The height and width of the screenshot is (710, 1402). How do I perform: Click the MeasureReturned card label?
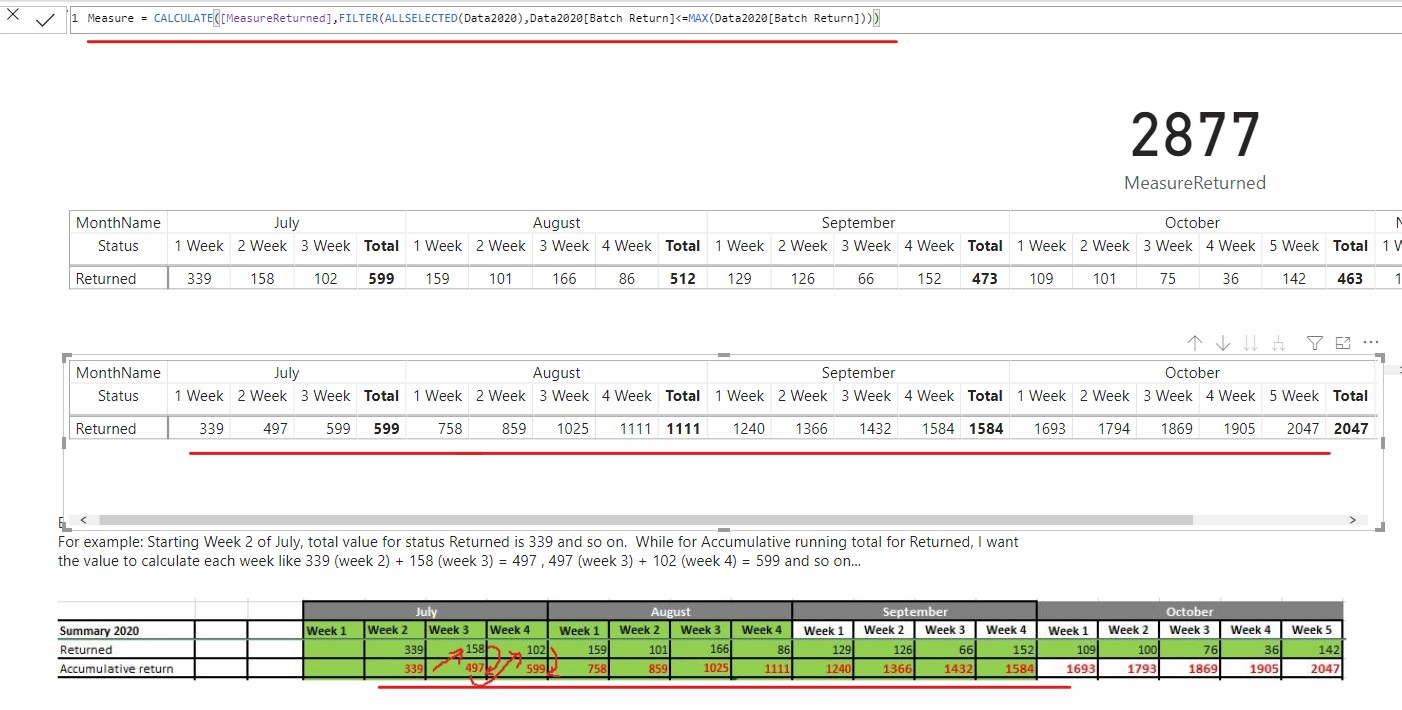(x=1195, y=183)
